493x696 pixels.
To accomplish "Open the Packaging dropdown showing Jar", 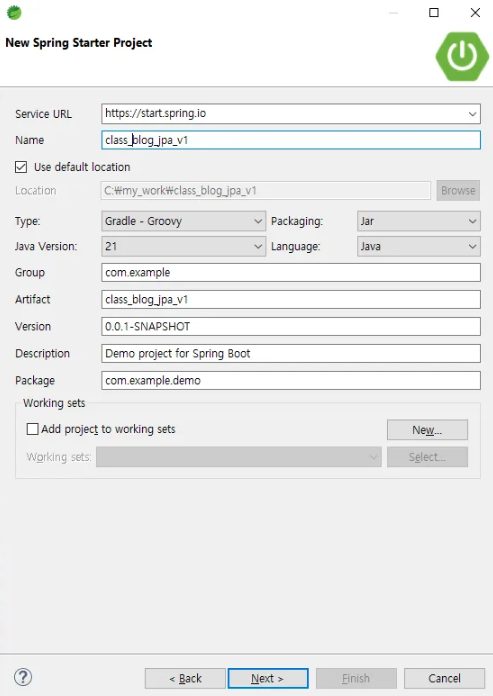I will (x=418, y=221).
